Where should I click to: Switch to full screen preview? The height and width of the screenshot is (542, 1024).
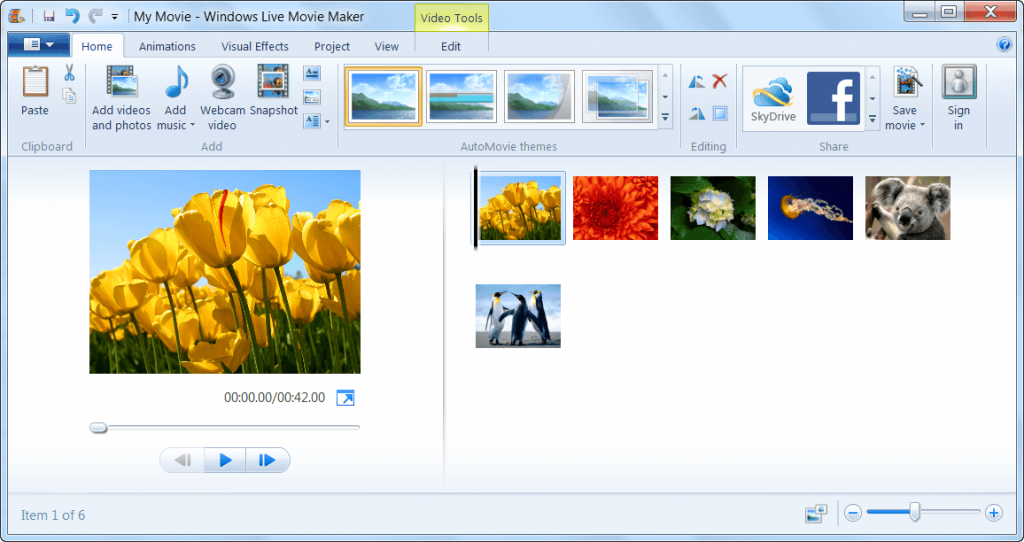coord(345,398)
